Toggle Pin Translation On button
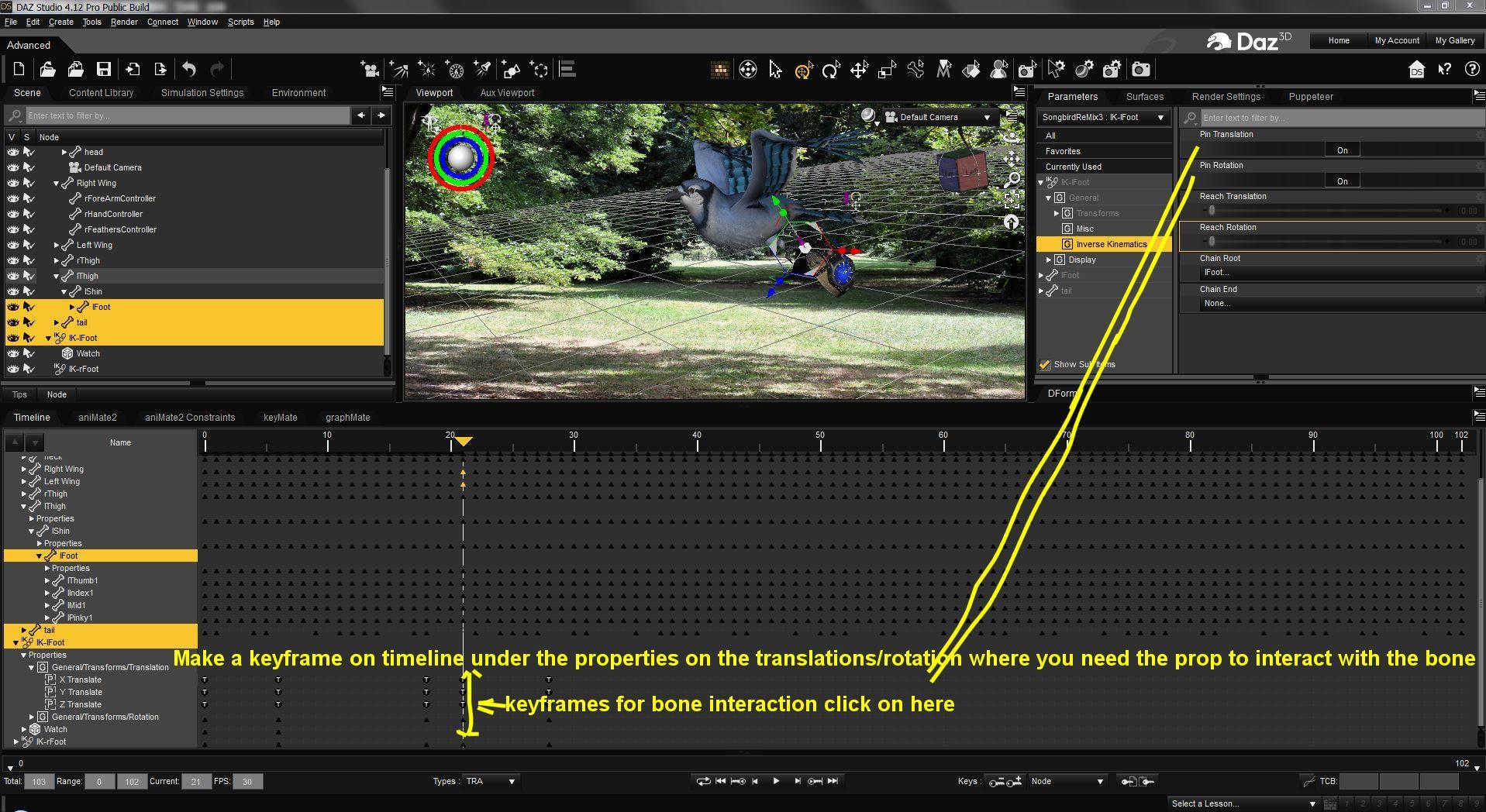Viewport: 1486px width, 812px height. tap(1342, 150)
